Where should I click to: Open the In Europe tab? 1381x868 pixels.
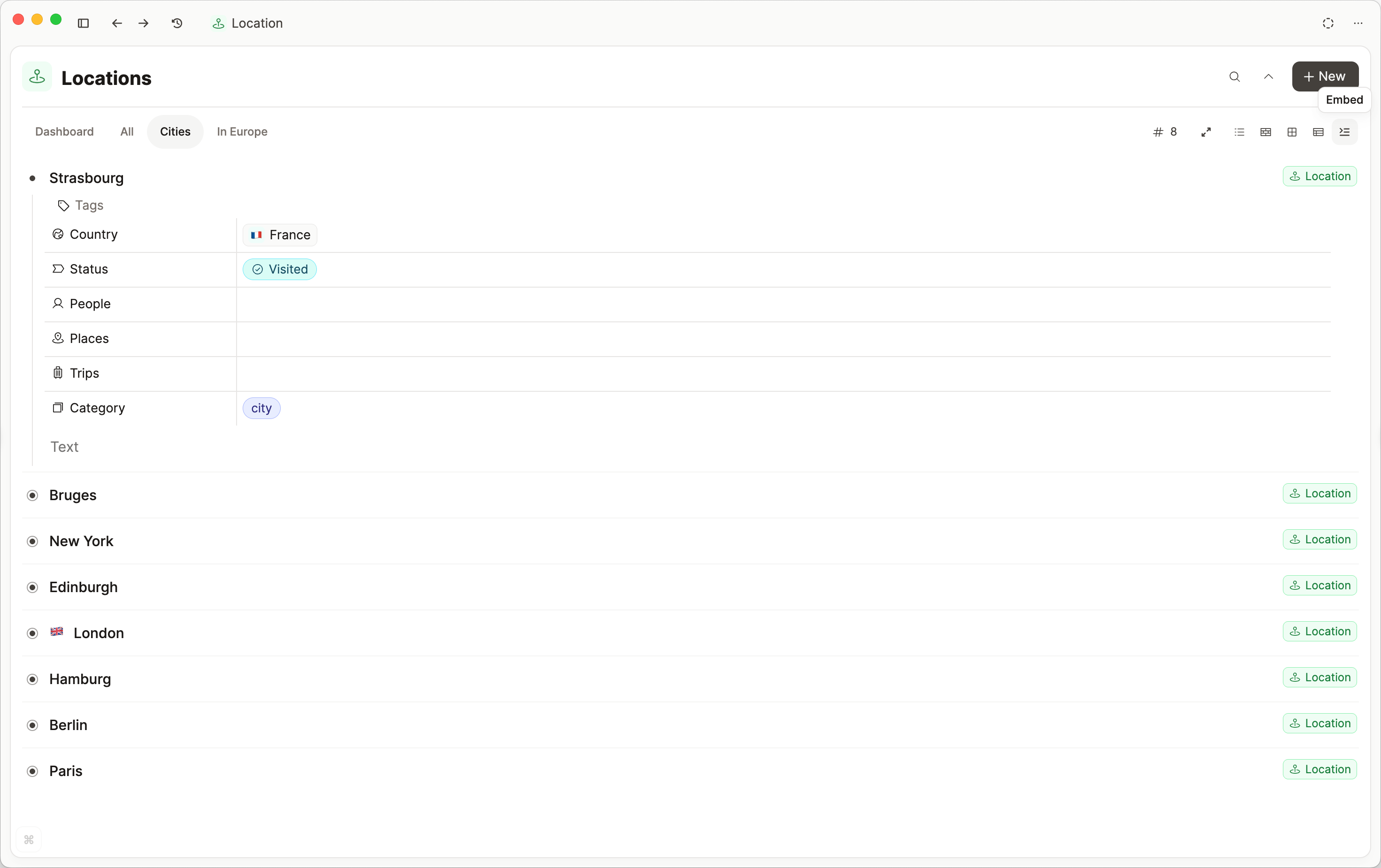point(242,131)
